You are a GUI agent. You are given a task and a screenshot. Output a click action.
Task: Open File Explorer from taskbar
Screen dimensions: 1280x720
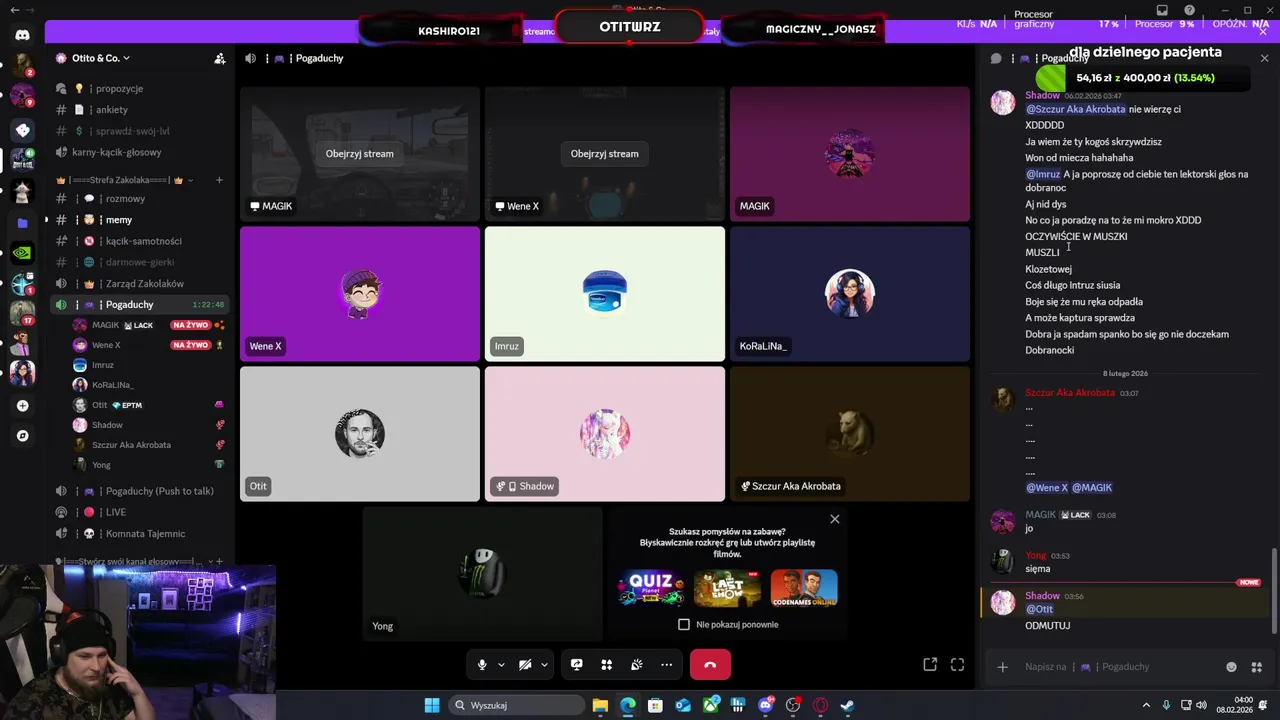click(x=600, y=705)
